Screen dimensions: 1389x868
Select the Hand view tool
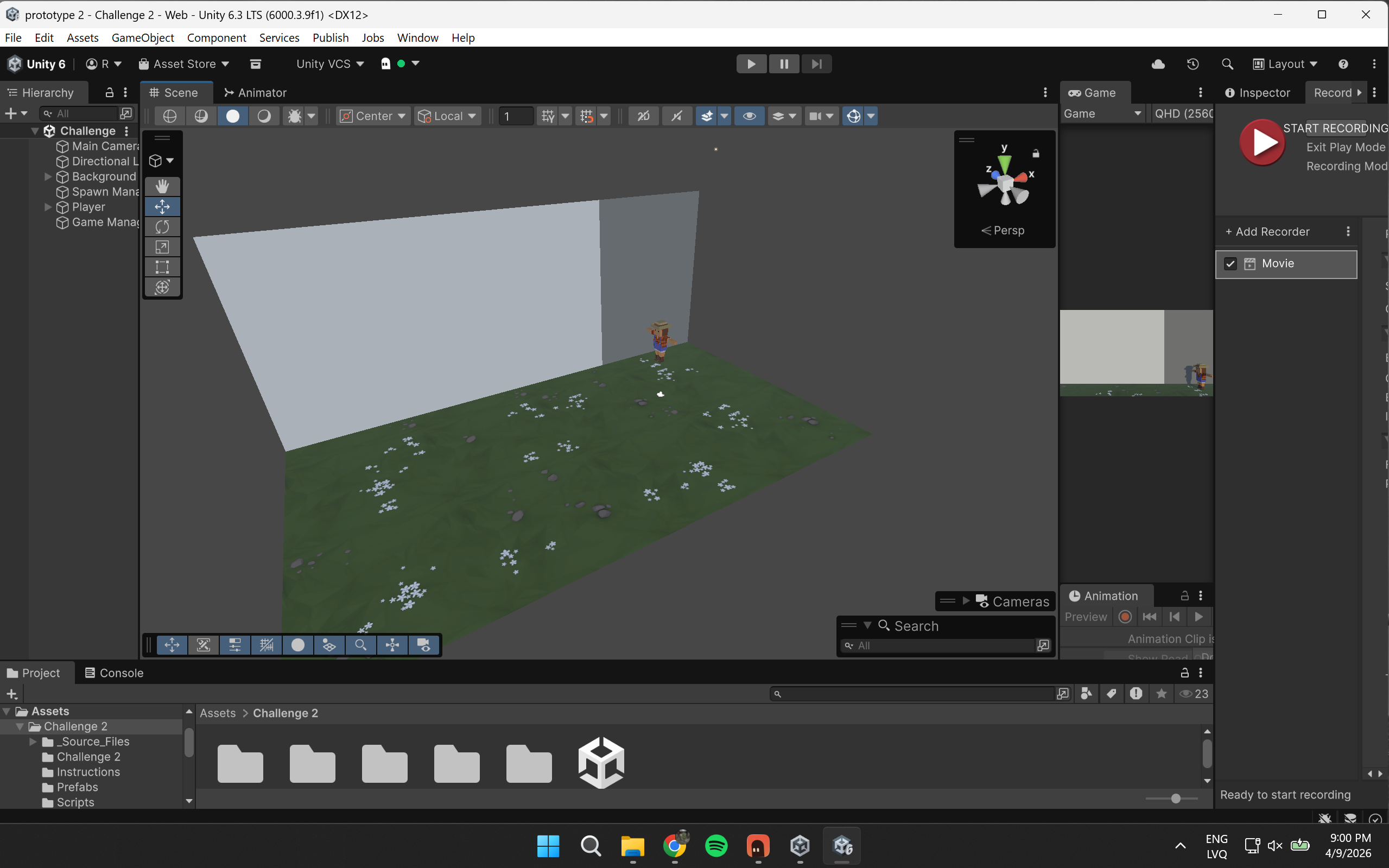(x=162, y=186)
